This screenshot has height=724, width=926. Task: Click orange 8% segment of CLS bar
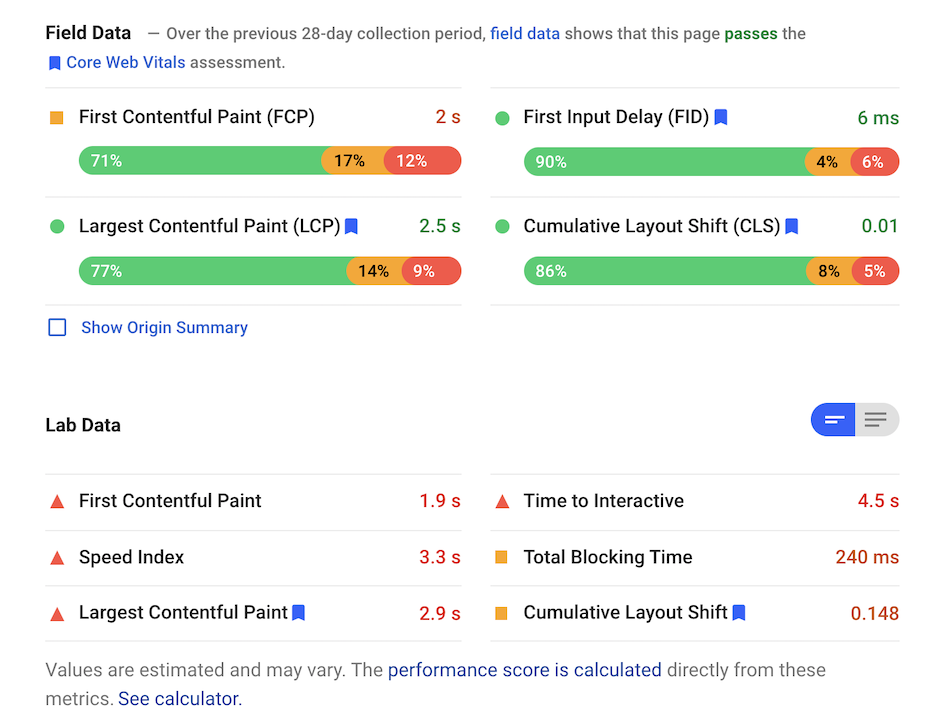tap(829, 271)
